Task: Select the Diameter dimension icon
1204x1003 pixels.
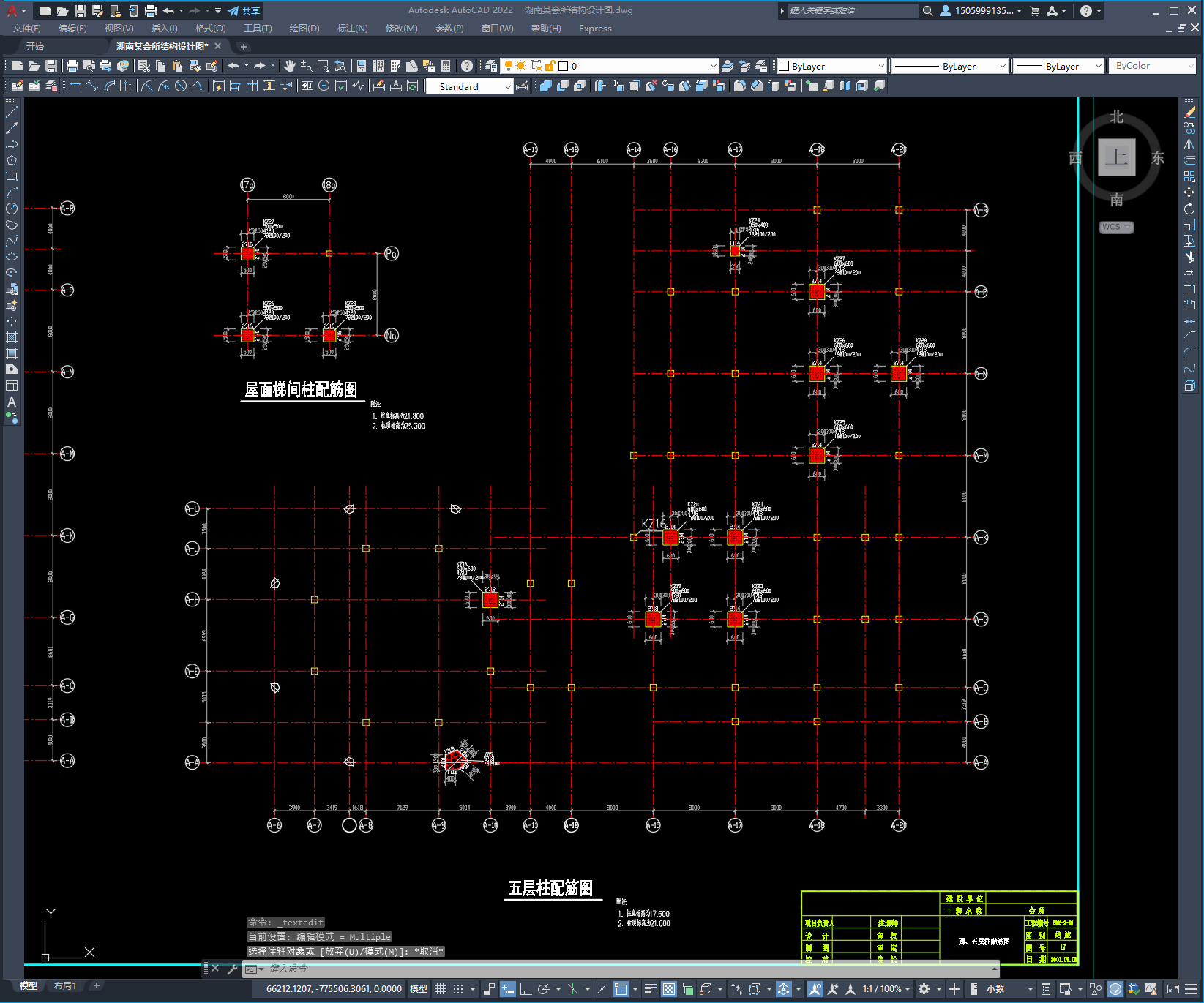Action: 180,86
